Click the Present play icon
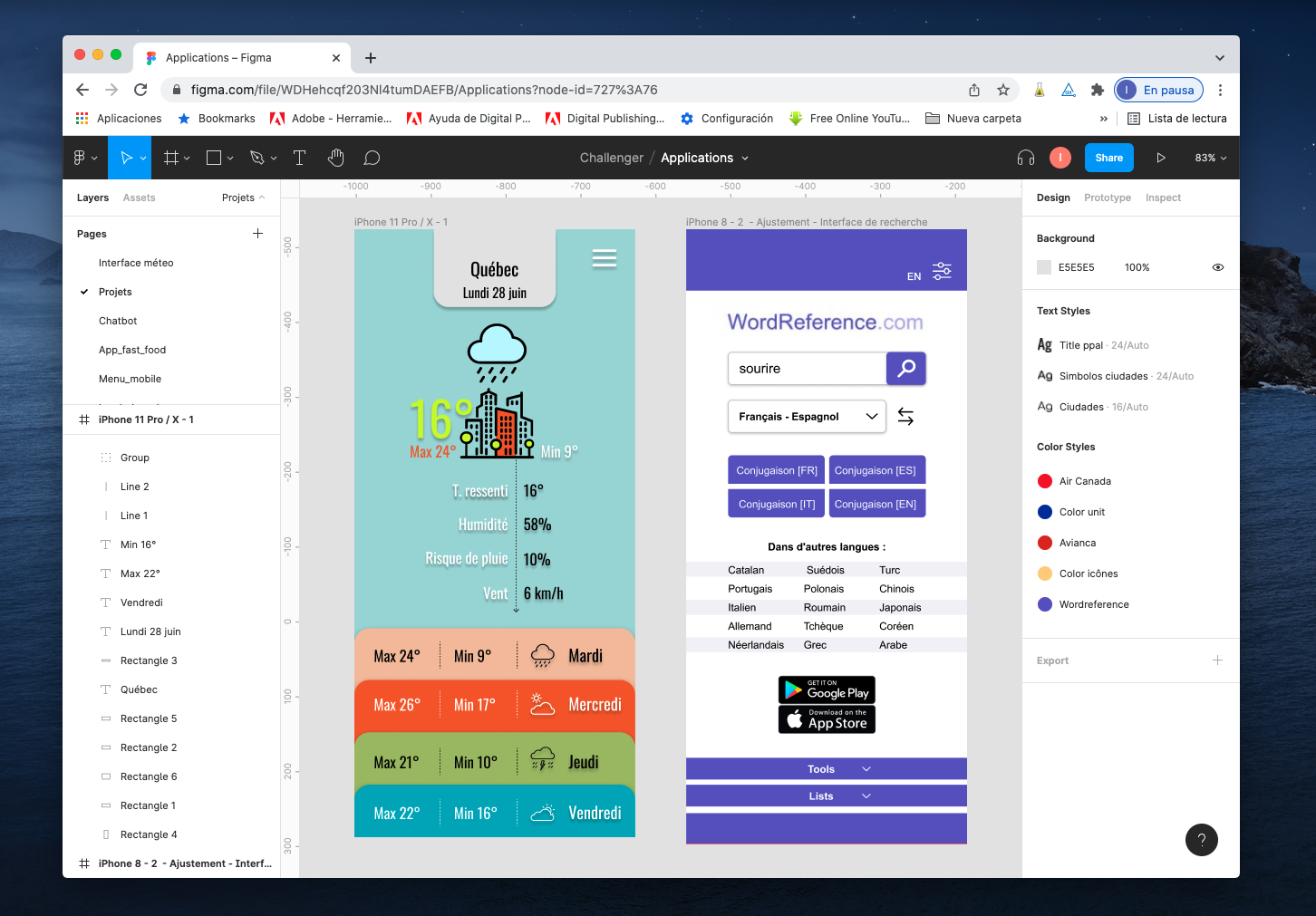Screen dimensions: 1316x916 click(x=1161, y=158)
